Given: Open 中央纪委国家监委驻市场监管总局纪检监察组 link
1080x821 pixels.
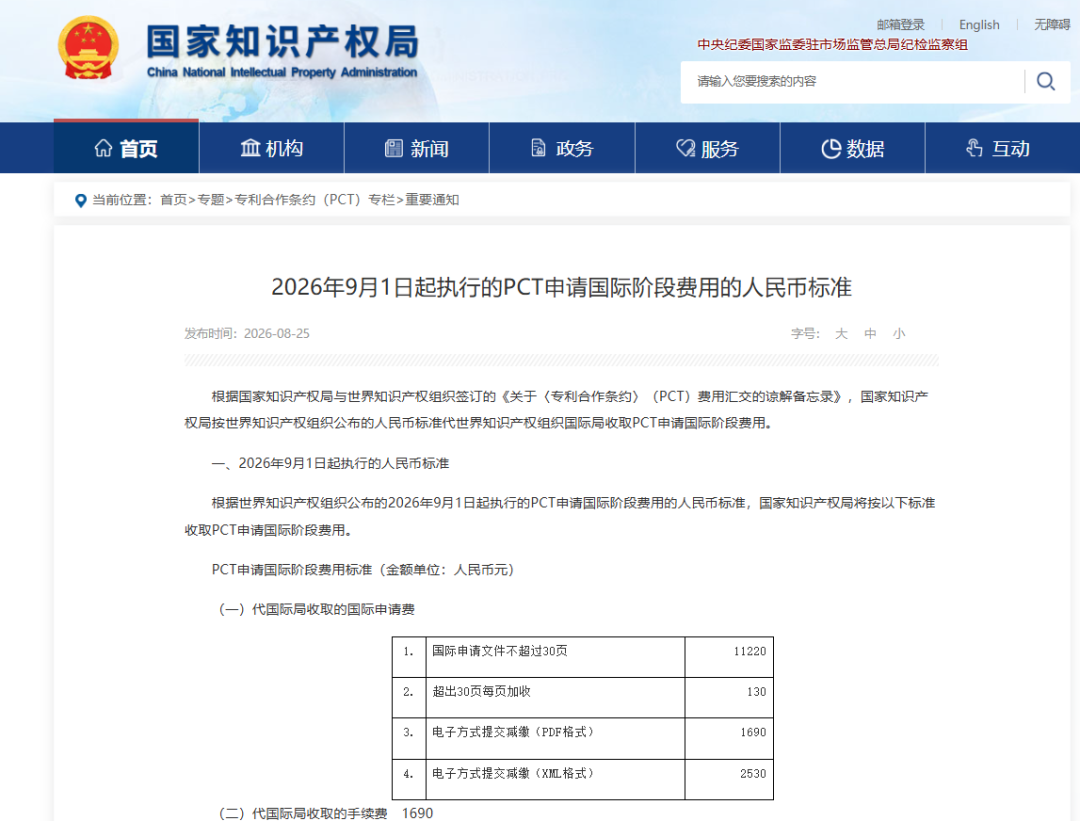Looking at the screenshot, I should 833,45.
